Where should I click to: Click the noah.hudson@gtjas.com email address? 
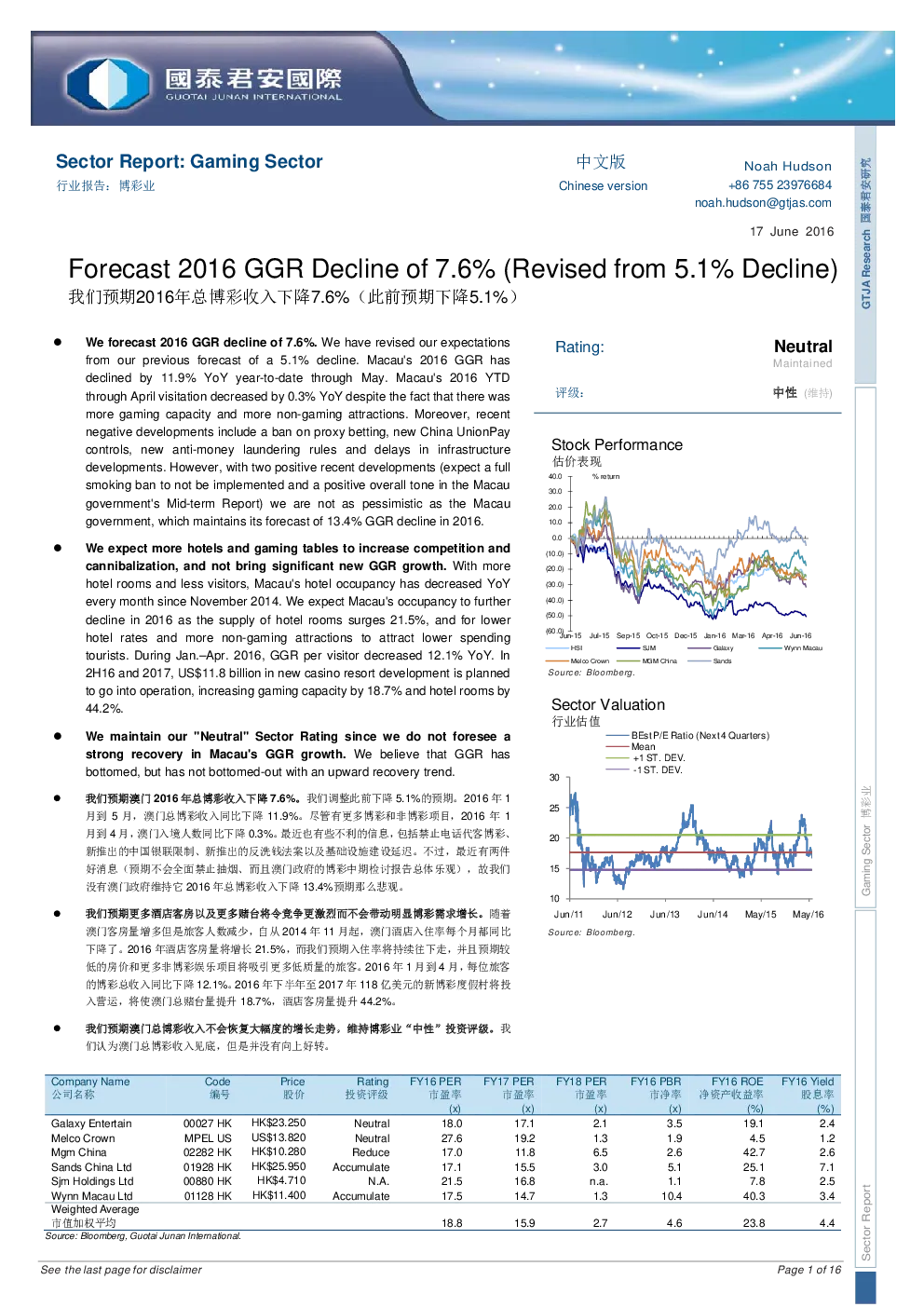pos(763,202)
